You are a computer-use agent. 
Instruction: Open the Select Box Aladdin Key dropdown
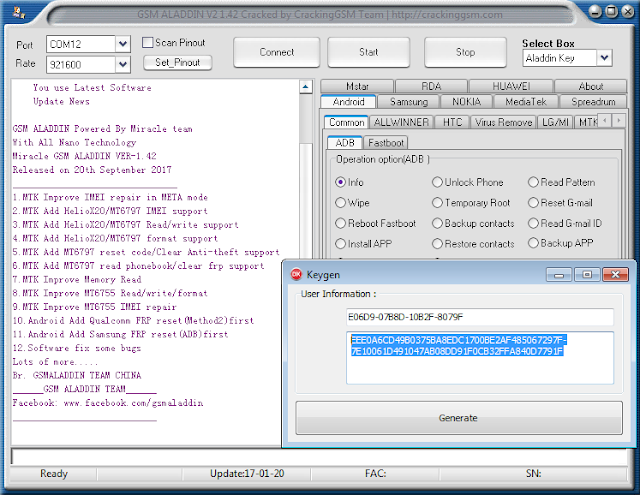[604, 58]
